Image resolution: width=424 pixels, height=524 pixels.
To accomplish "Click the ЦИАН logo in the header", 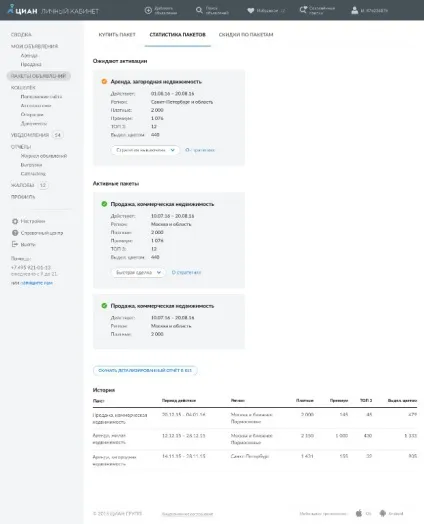I will coord(22,10).
